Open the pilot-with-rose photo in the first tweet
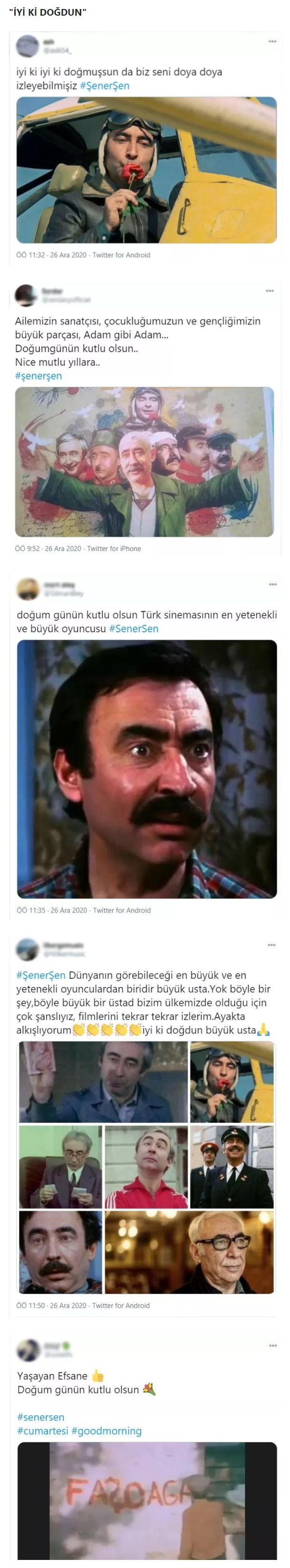Screen dimensions: 290x1568 (x=146, y=170)
